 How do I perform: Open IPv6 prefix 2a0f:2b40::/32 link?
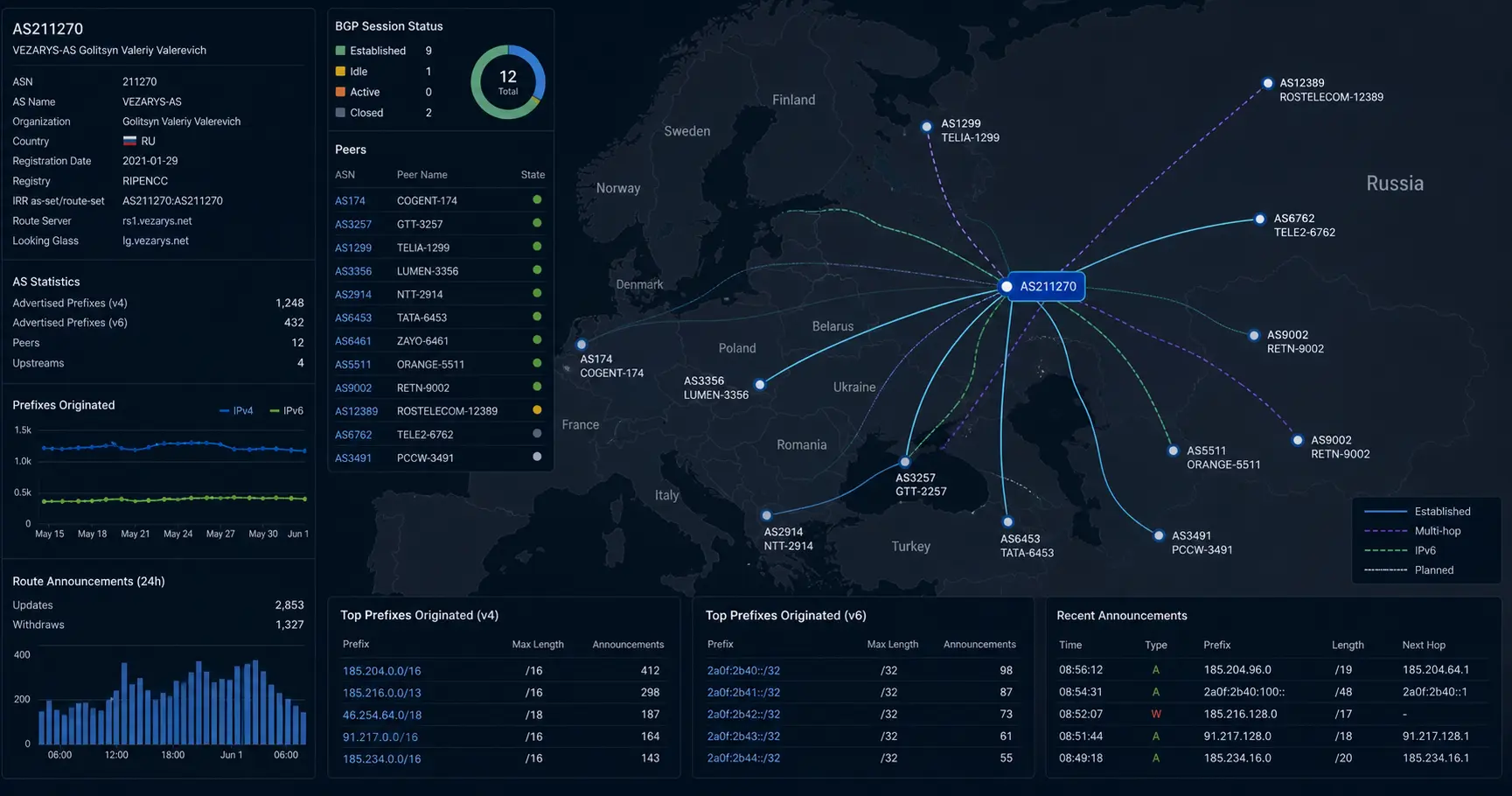743,671
